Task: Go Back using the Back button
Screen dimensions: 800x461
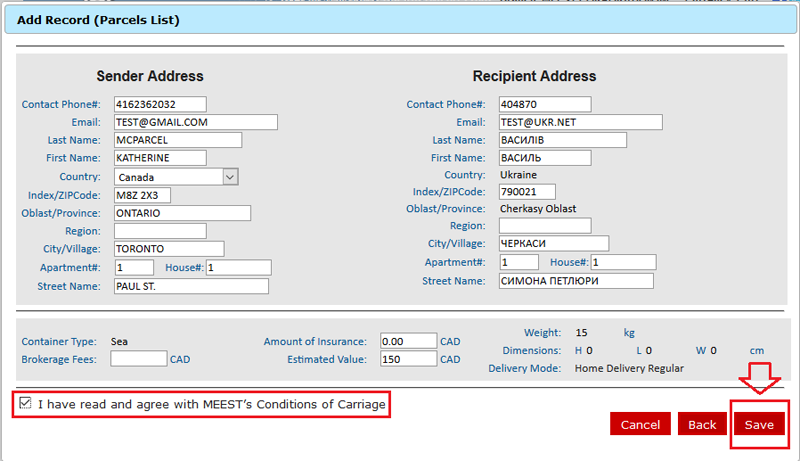Action: click(702, 424)
